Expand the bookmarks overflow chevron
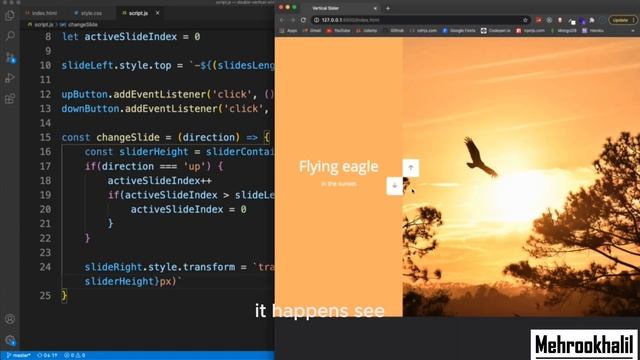This screenshot has width=640, height=360. pyautogui.click(x=633, y=31)
